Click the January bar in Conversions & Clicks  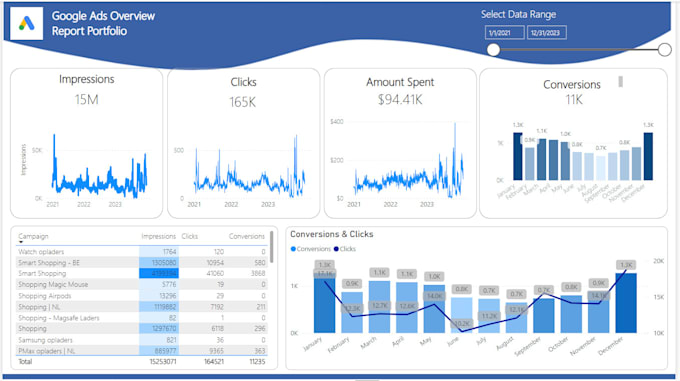[324, 302]
